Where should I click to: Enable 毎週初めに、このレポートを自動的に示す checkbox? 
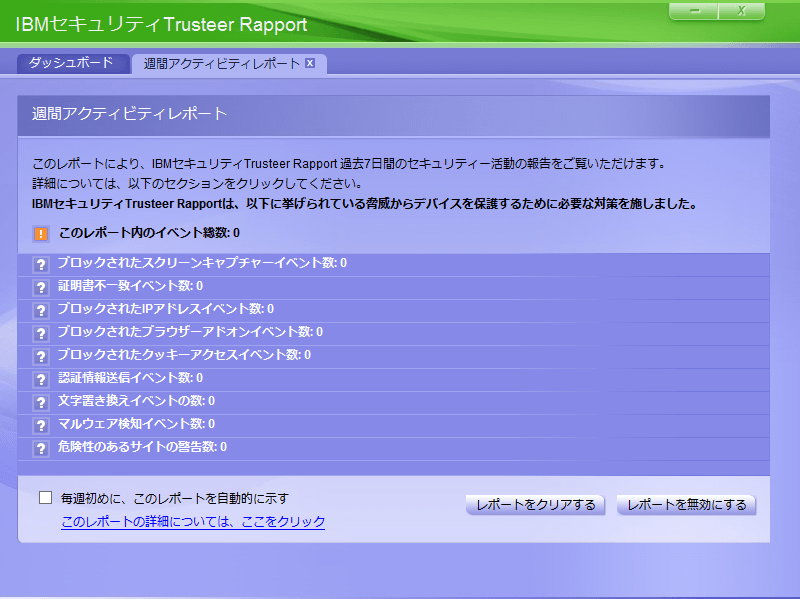click(x=45, y=497)
